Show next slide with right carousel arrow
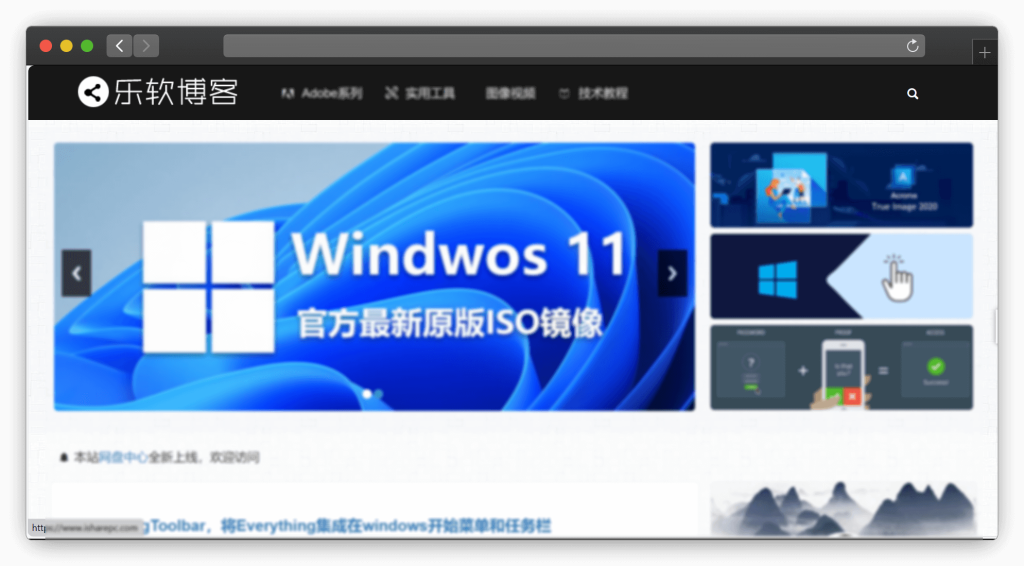This screenshot has width=1024, height=566. point(672,273)
